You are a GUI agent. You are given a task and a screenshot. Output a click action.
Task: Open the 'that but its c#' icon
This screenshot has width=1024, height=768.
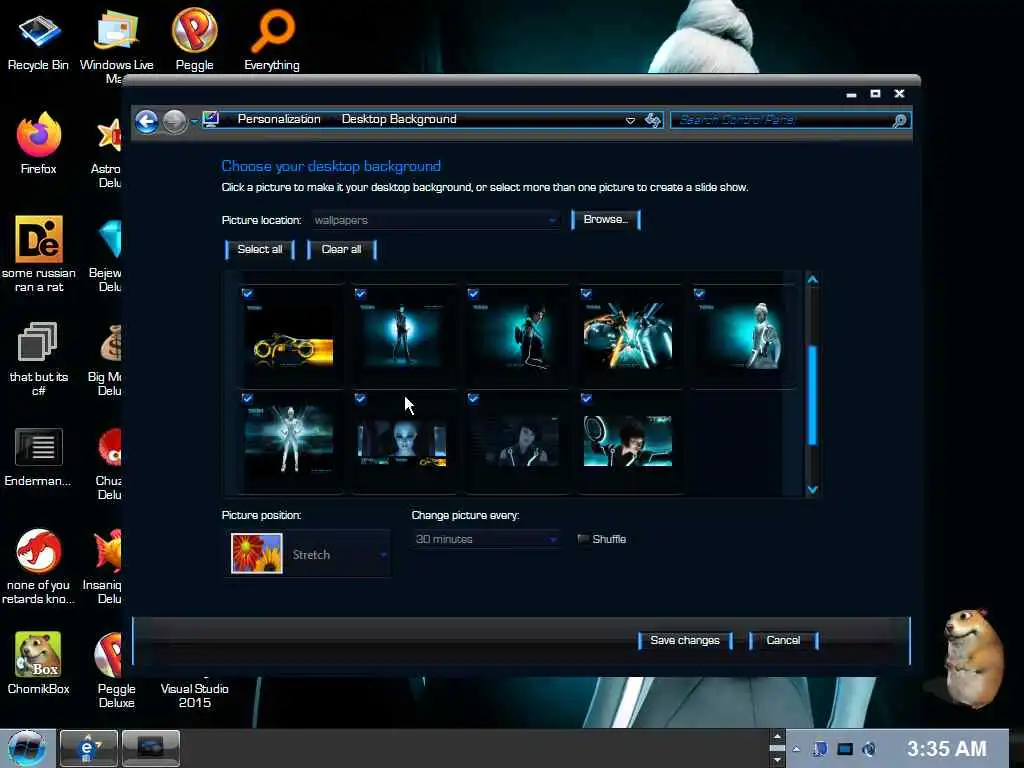click(x=38, y=359)
